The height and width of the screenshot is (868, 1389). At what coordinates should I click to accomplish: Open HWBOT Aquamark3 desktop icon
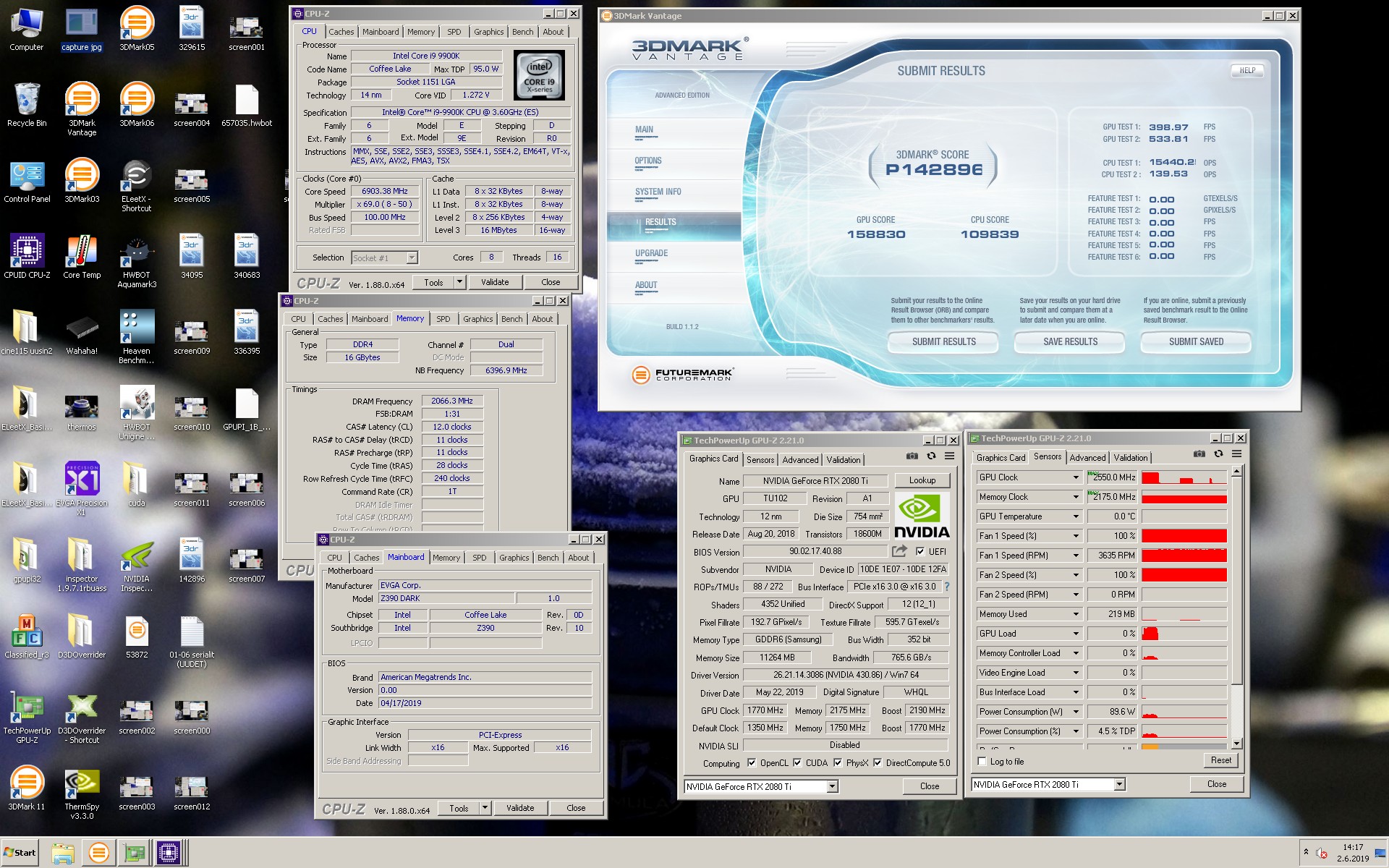[137, 260]
